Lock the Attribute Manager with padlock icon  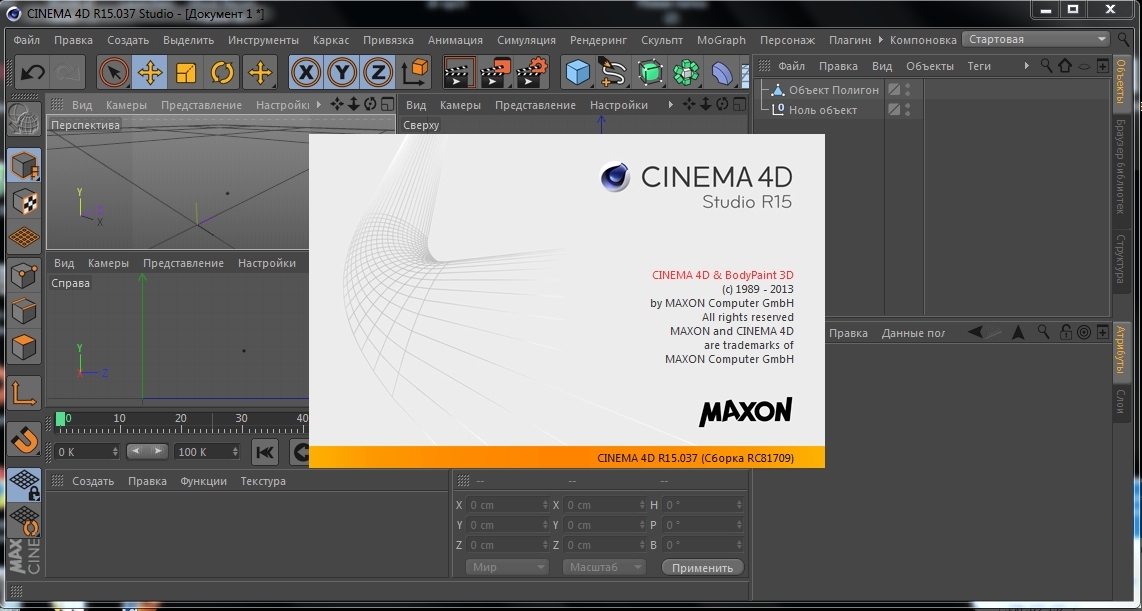tap(1066, 333)
